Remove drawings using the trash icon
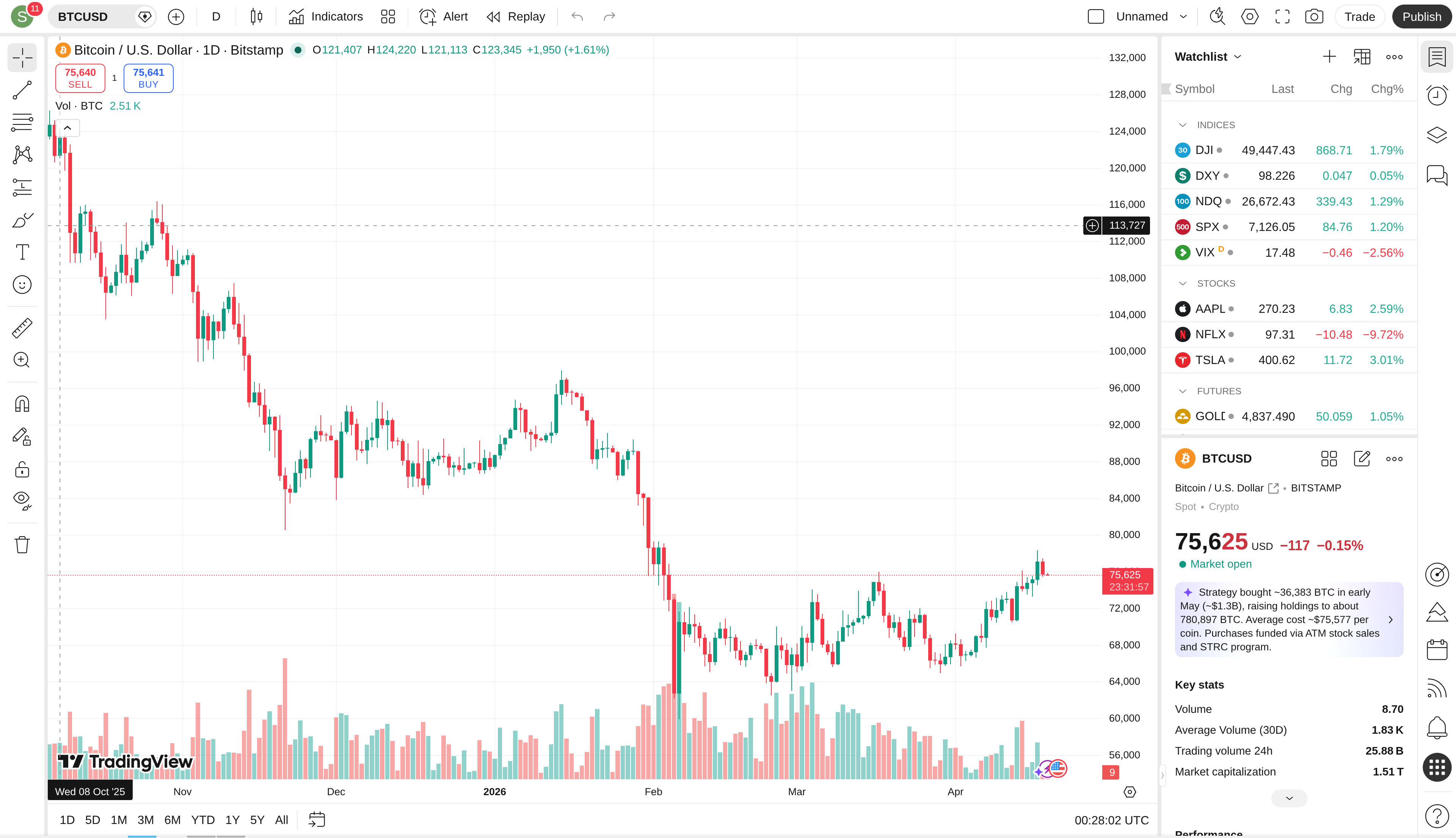This screenshot has height=838, width=1456. (x=21, y=545)
